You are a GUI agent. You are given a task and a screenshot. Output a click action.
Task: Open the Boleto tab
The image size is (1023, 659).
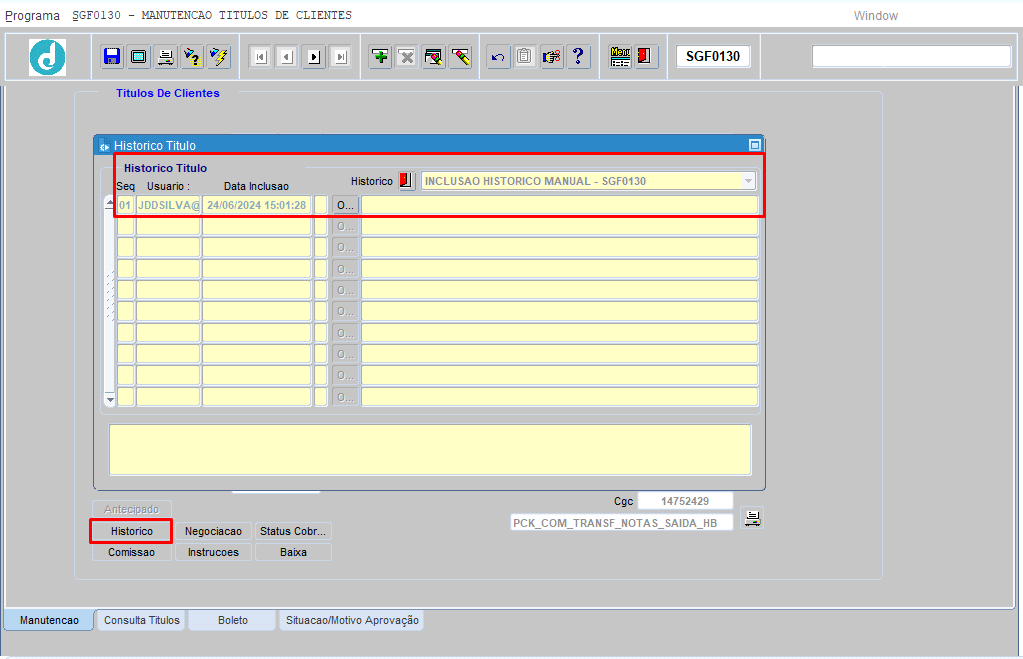point(232,620)
